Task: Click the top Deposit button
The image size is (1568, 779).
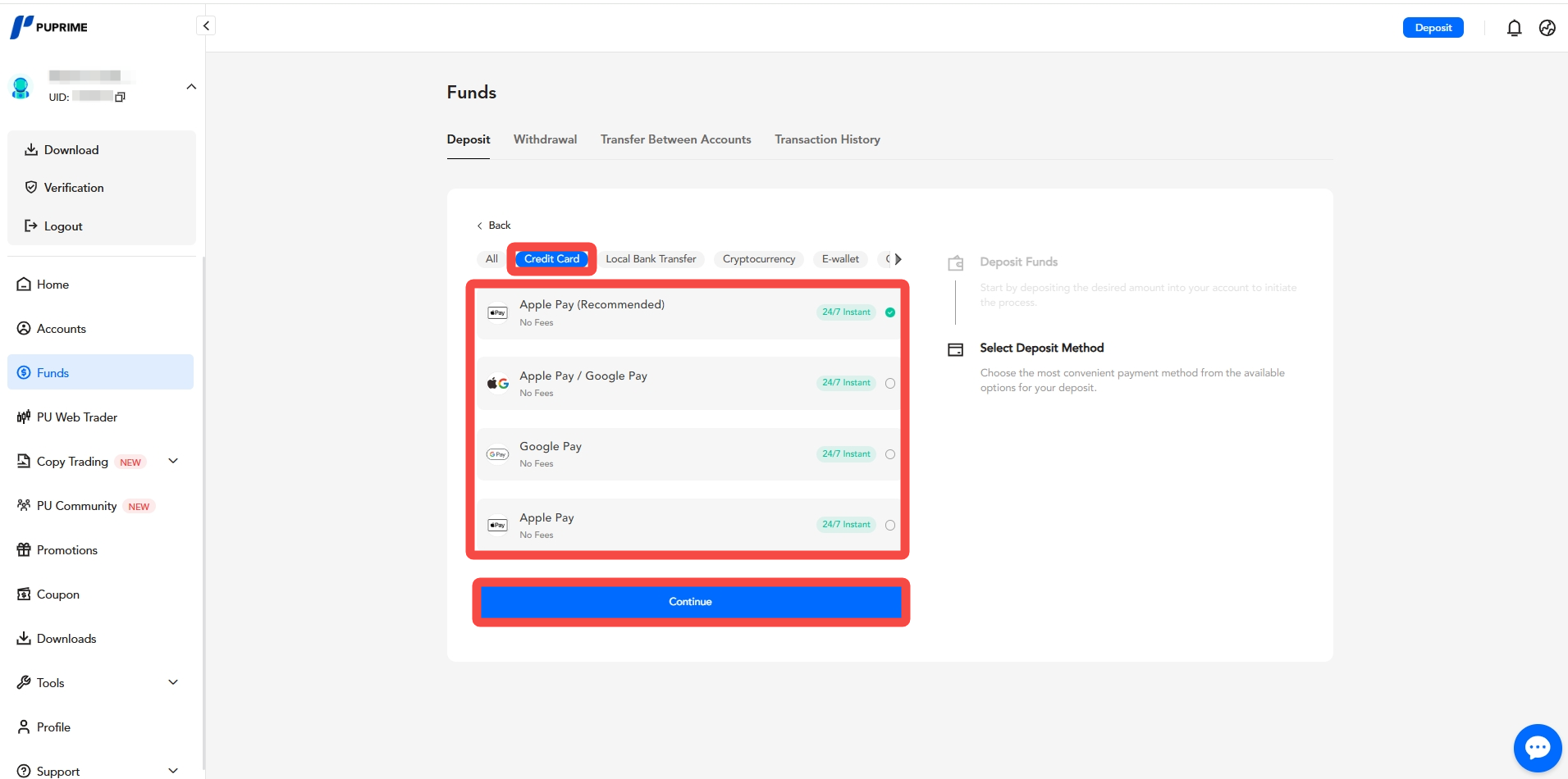Action: (1433, 28)
